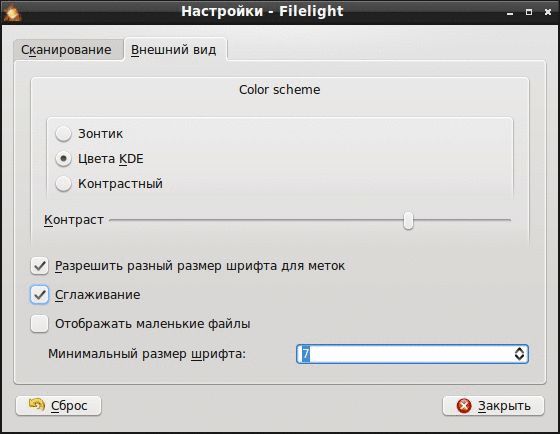Click the red cross icon on Закрыть

pyautogui.click(x=464, y=406)
